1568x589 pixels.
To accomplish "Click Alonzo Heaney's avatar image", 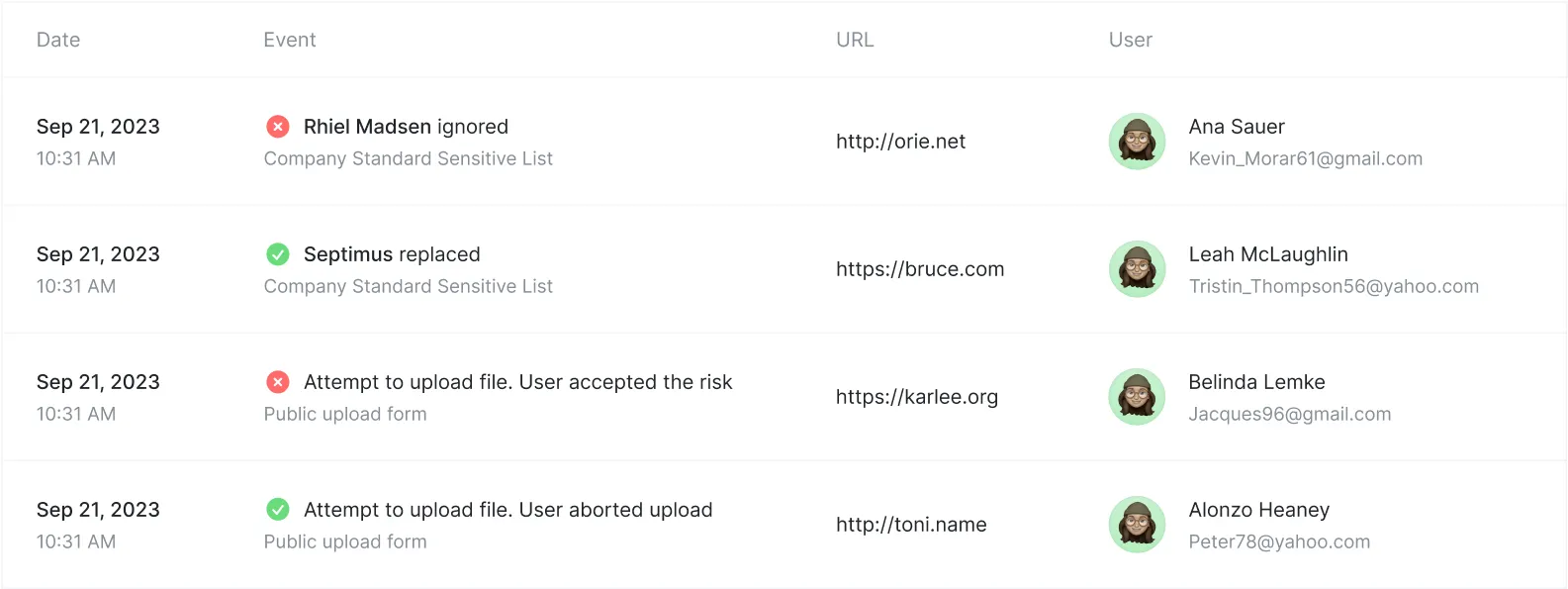I will 1137,525.
